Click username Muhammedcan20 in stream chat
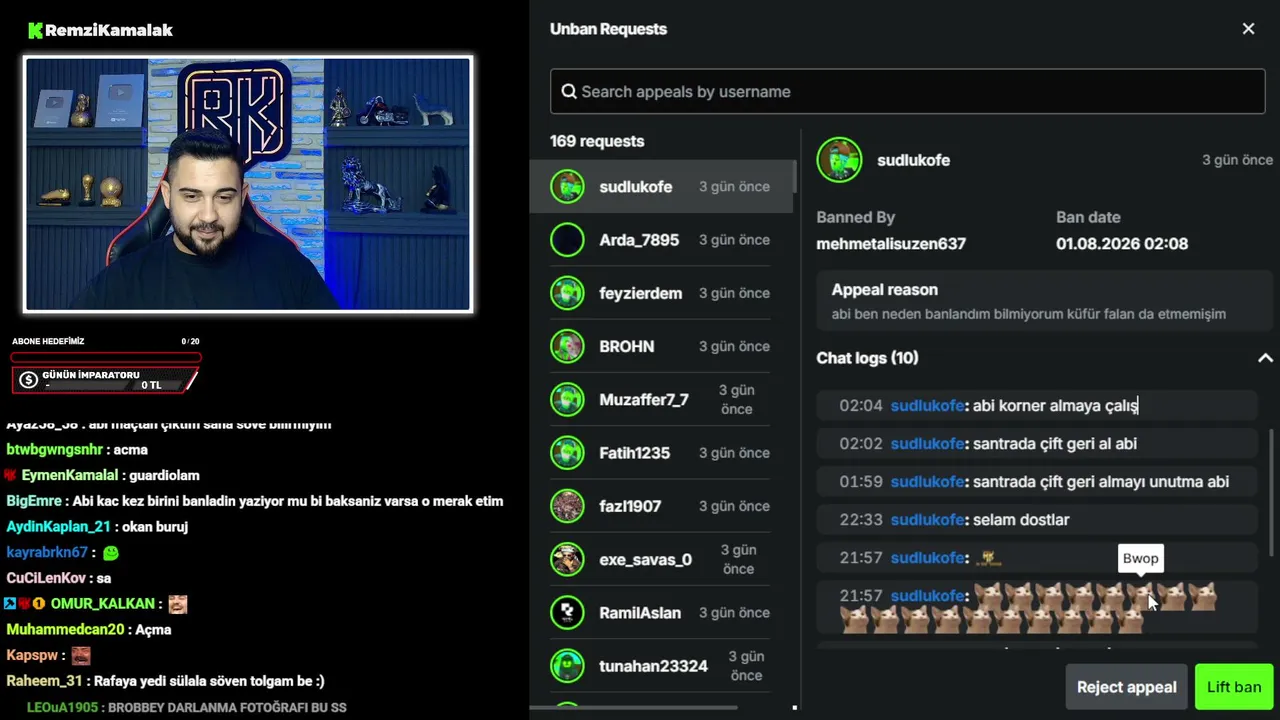1280x720 pixels. pyautogui.click(x=65, y=630)
